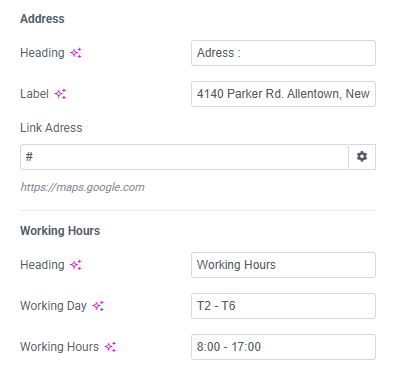Click the Working Day label text

[53, 306]
